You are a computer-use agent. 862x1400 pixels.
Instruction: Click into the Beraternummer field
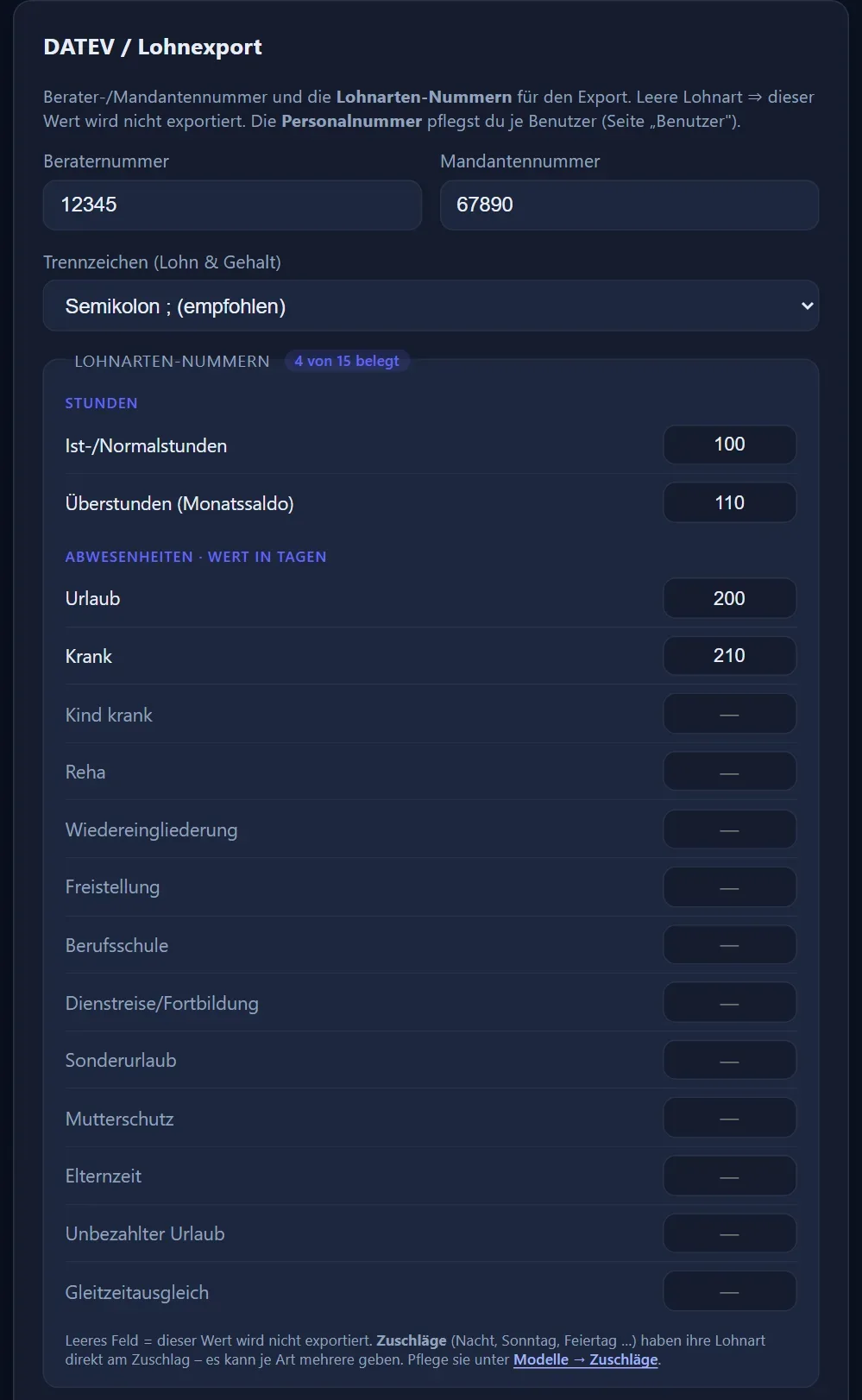click(x=232, y=205)
